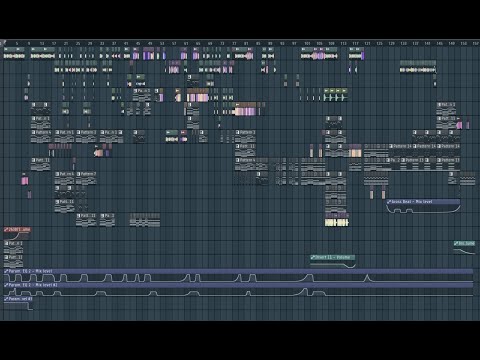Select the Param. EQ 2 - Mix level automation clip
Screen dimensions: 480x360
238,276
